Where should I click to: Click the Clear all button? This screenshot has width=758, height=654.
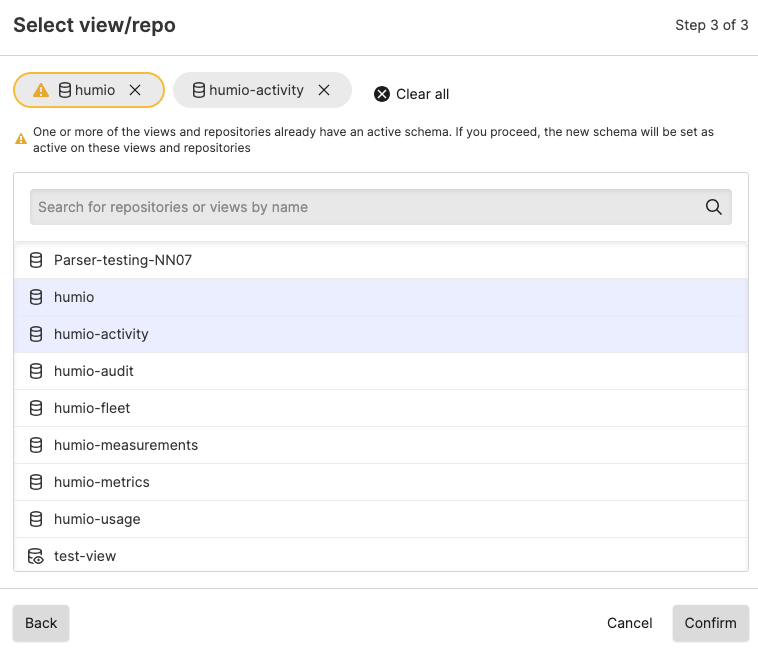click(x=411, y=94)
